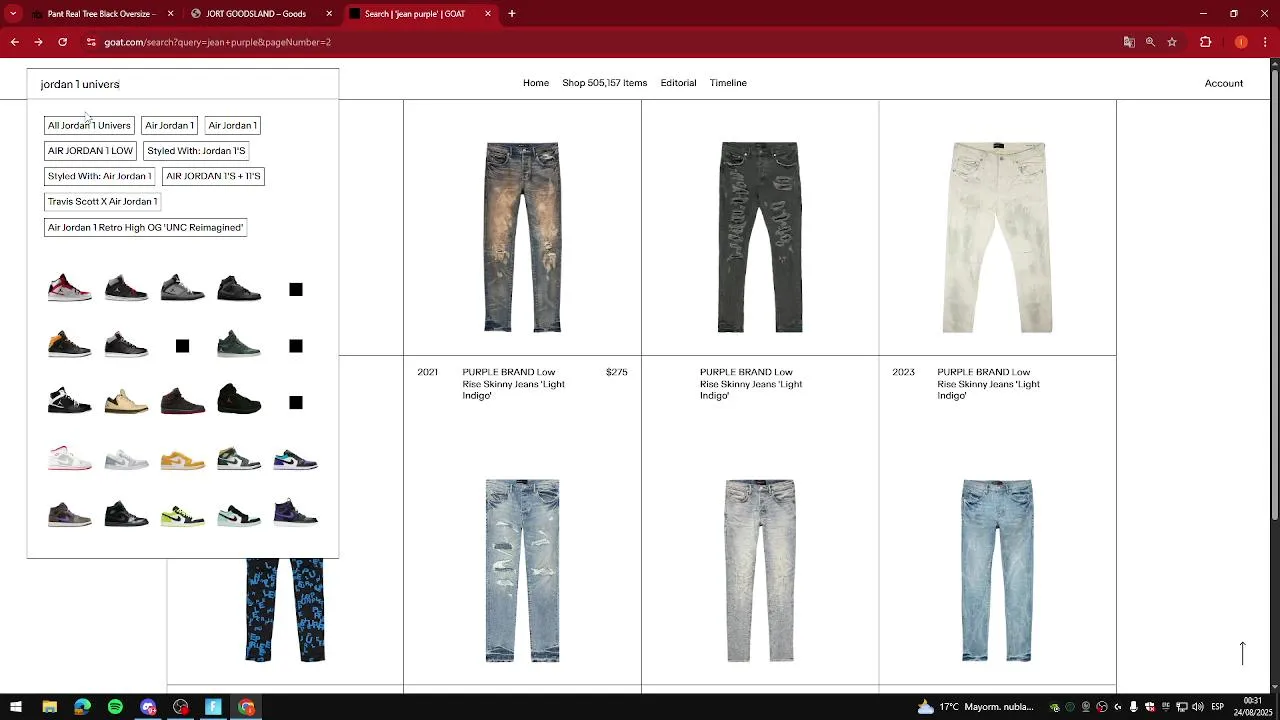
Task: Open site information icon in address bar
Action: point(91,42)
